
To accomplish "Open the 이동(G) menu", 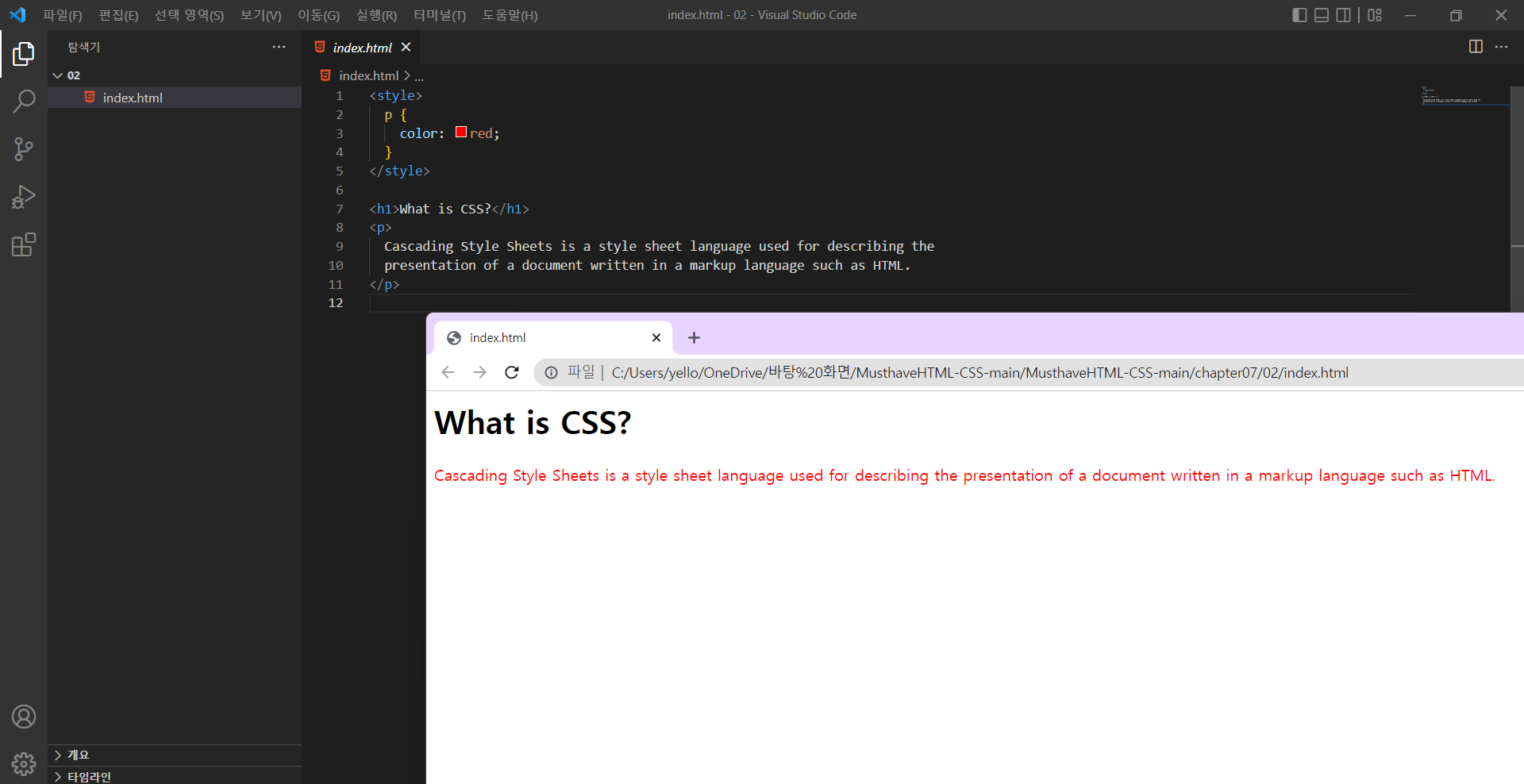I will 318,15.
